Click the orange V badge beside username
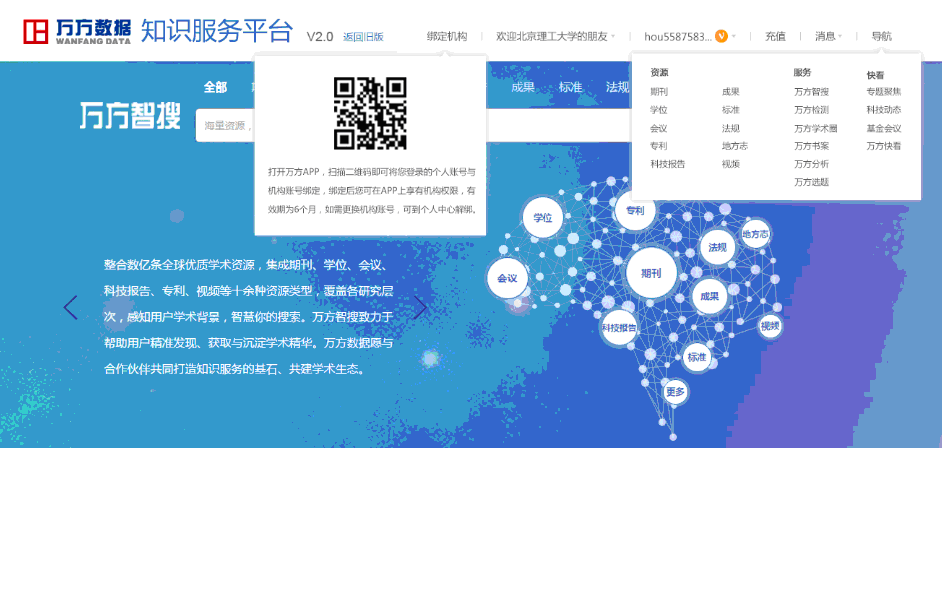942x614 pixels. click(x=721, y=36)
